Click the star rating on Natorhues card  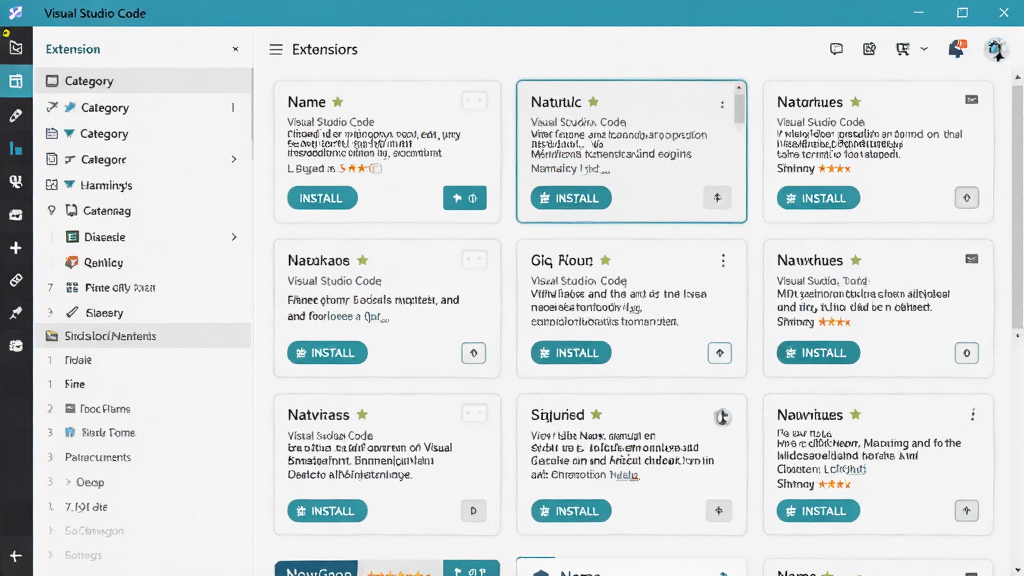coord(834,169)
